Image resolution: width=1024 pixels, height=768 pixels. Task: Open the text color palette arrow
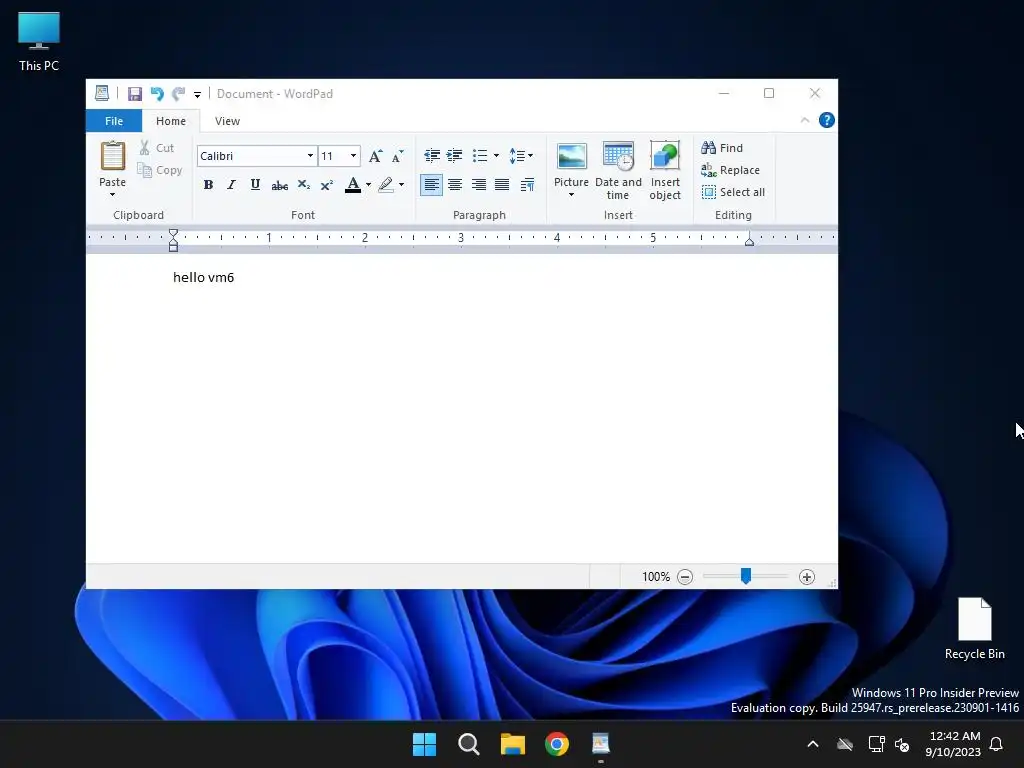368,185
